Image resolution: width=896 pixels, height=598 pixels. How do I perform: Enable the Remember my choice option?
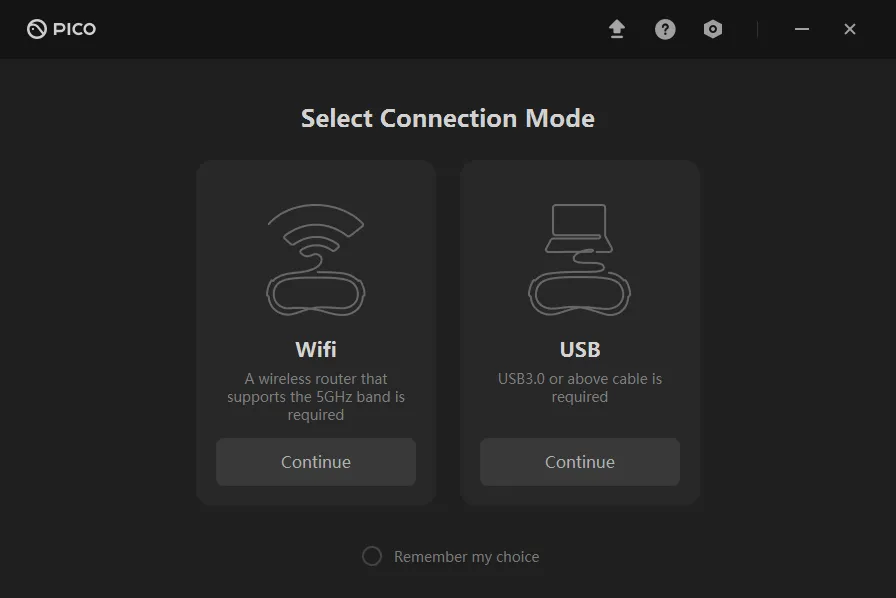point(371,556)
